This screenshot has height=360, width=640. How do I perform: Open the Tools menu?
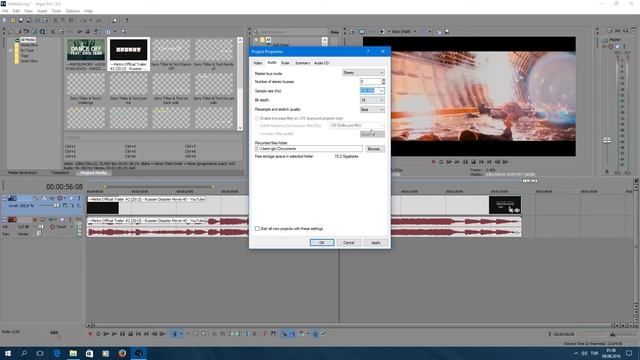click(56, 11)
